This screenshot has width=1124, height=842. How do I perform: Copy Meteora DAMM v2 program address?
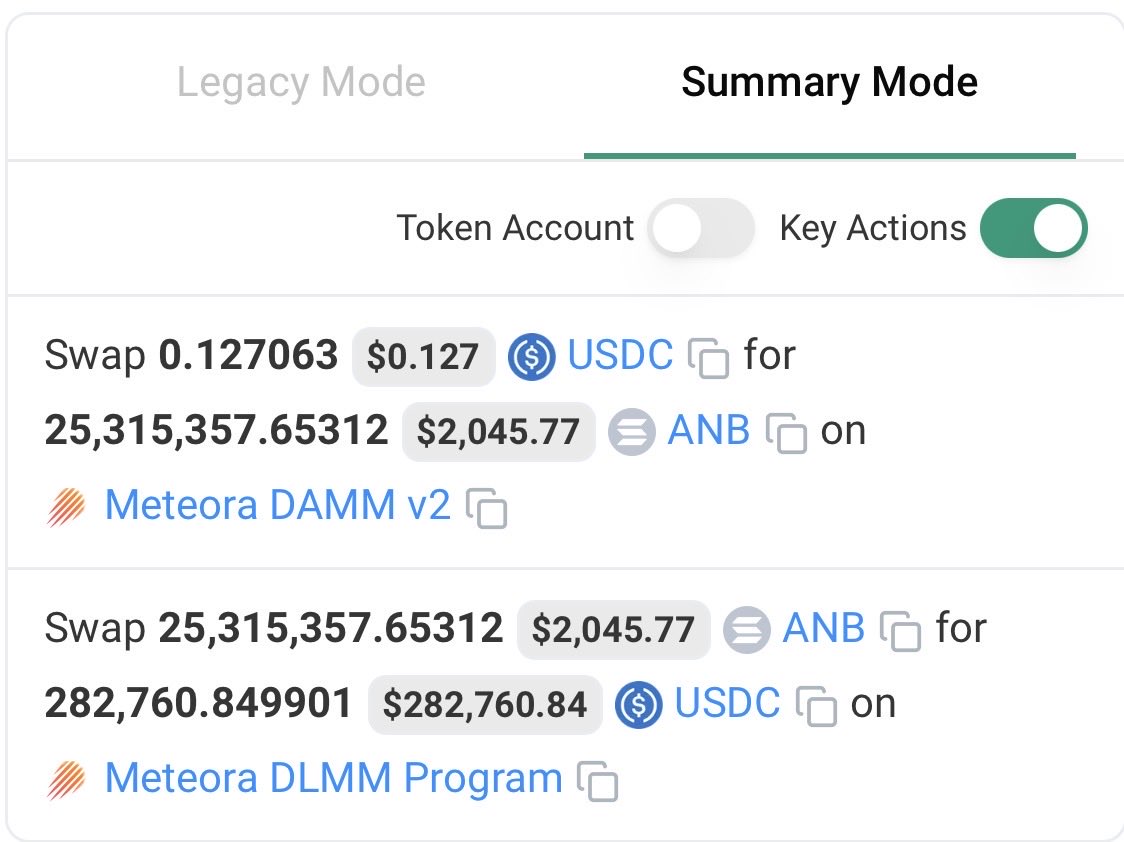[x=487, y=508]
